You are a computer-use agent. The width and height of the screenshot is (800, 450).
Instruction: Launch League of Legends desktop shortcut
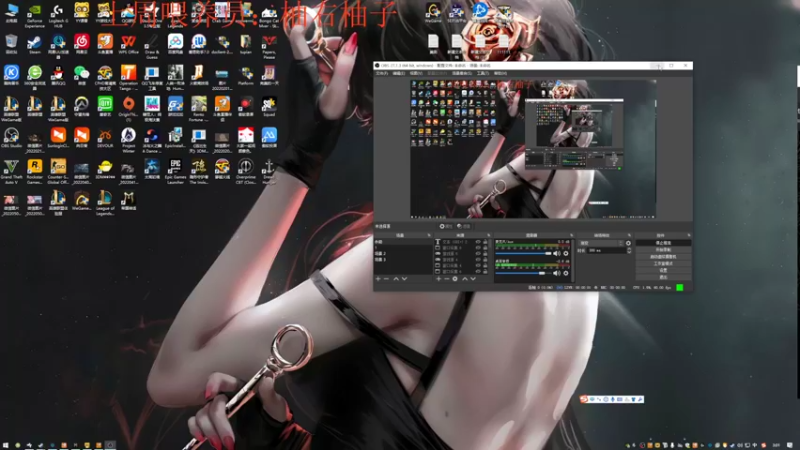[105, 203]
